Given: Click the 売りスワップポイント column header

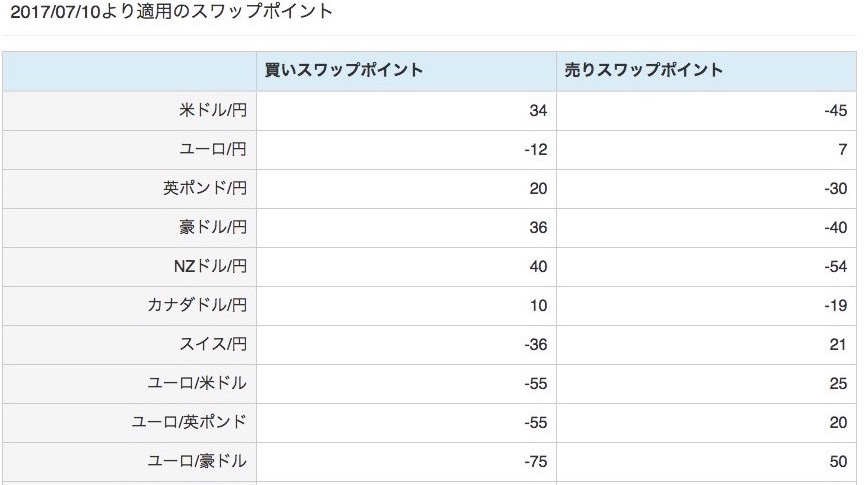Looking at the screenshot, I should [644, 70].
